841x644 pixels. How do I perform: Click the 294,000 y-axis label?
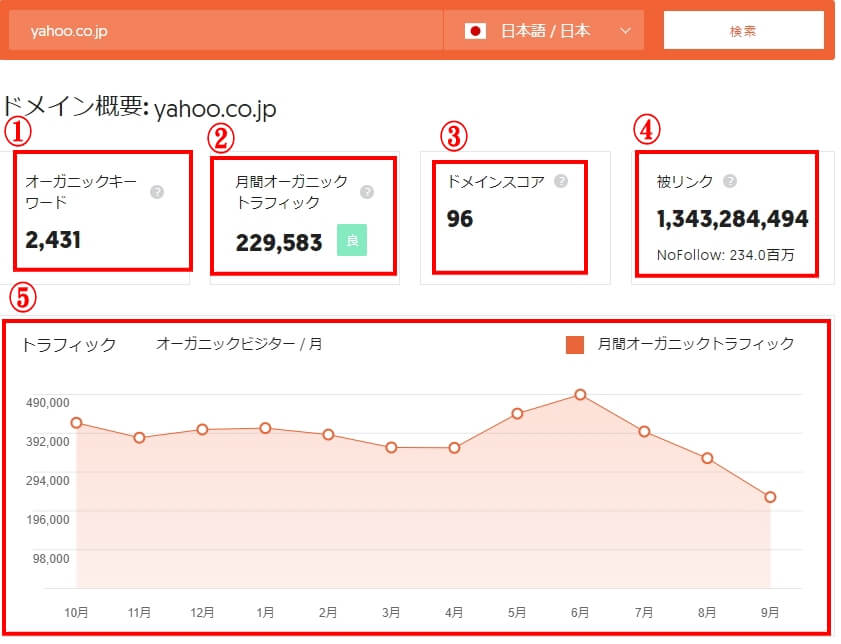click(x=48, y=481)
